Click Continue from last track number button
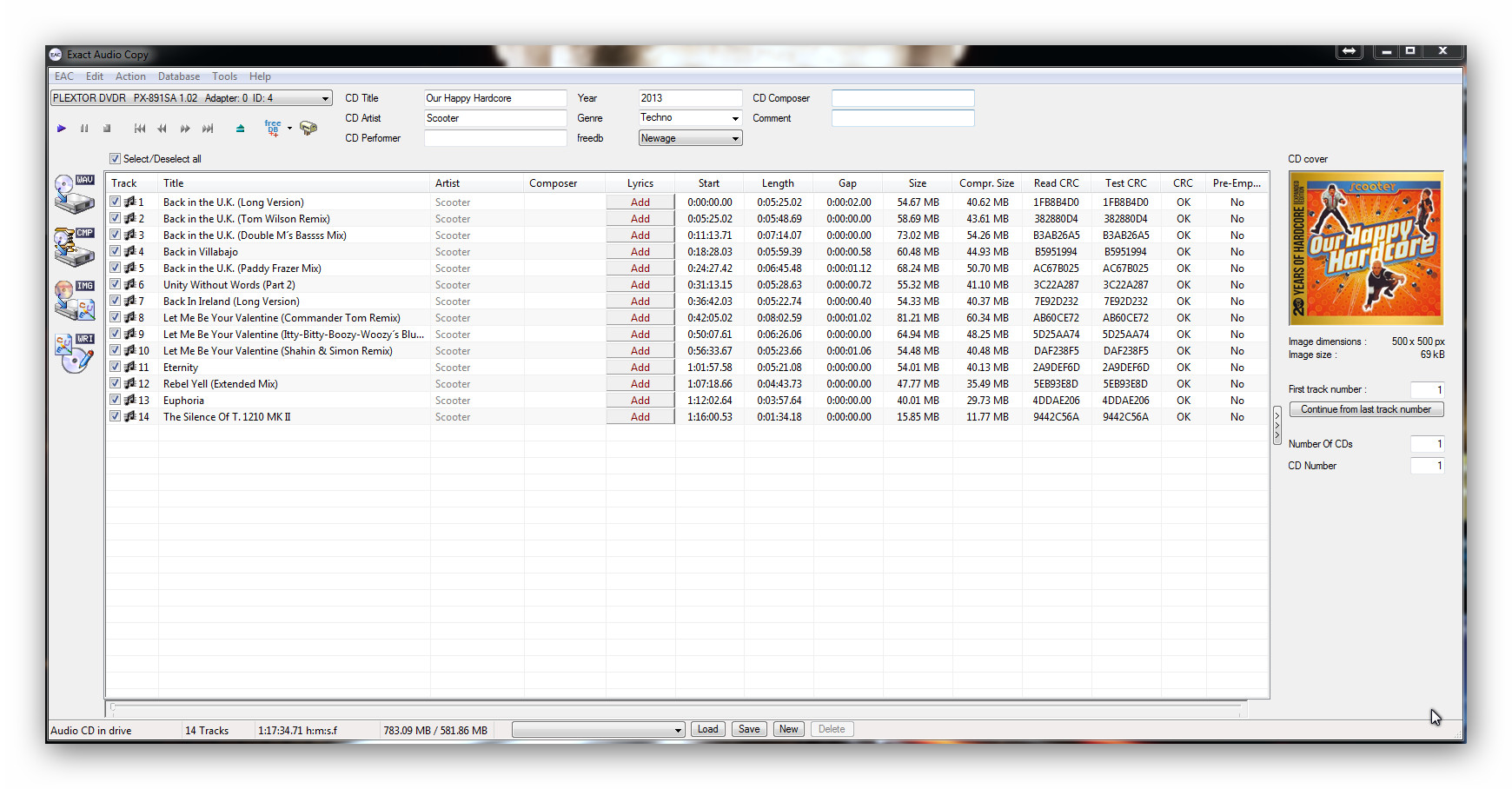 pyautogui.click(x=1365, y=409)
